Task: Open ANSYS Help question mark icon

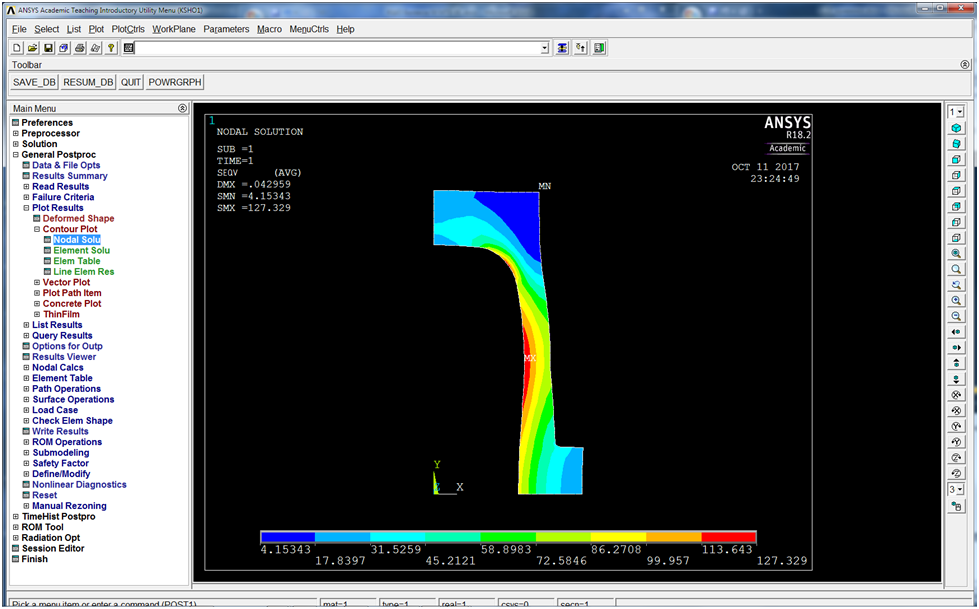Action: 111,48
